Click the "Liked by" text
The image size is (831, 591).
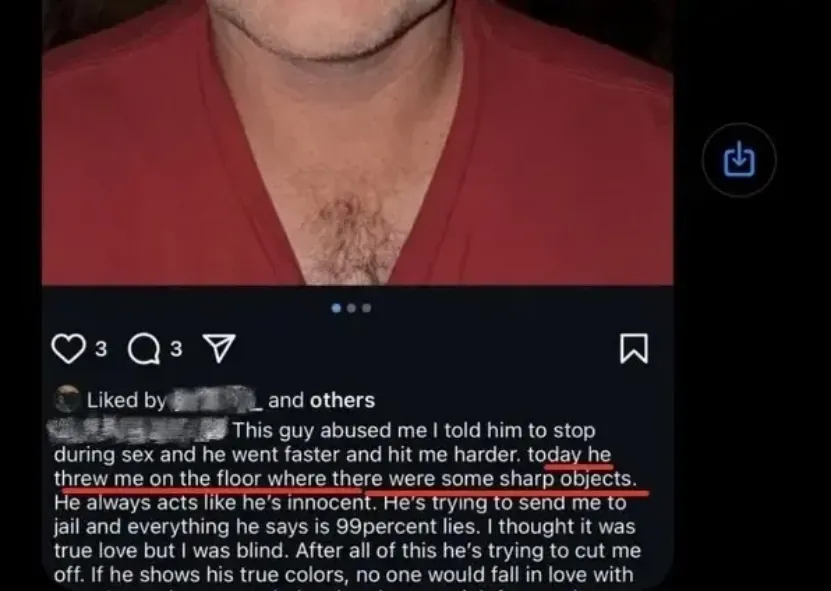[126, 400]
